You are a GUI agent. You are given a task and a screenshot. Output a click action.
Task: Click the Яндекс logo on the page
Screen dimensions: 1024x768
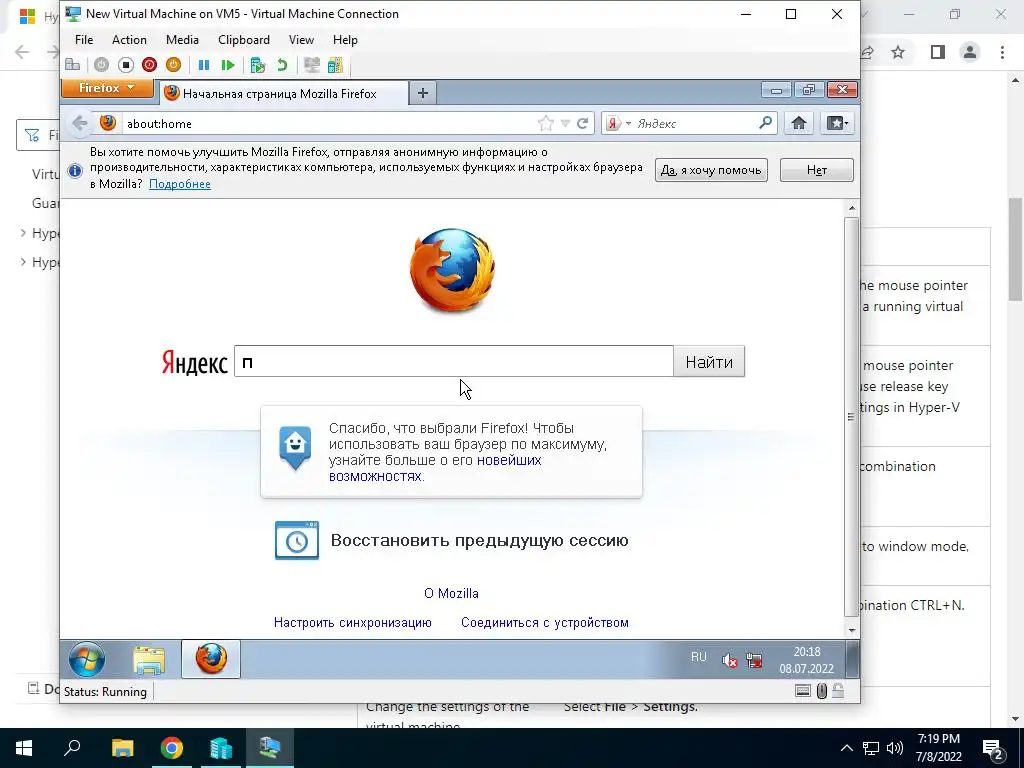point(195,362)
